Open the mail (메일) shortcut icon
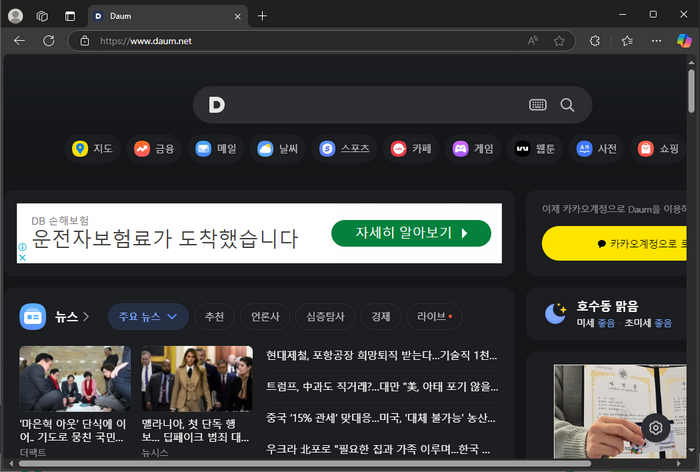This screenshot has height=472, width=700. 204,149
